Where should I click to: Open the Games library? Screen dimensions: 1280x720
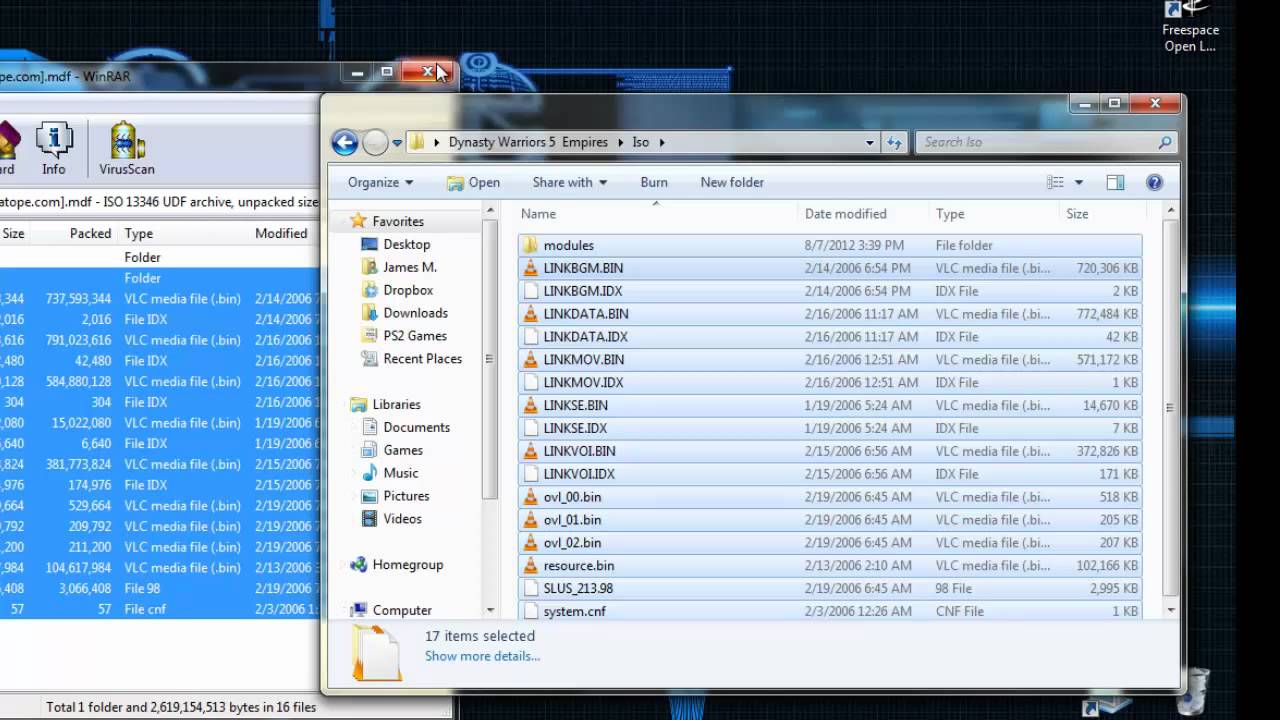point(403,450)
